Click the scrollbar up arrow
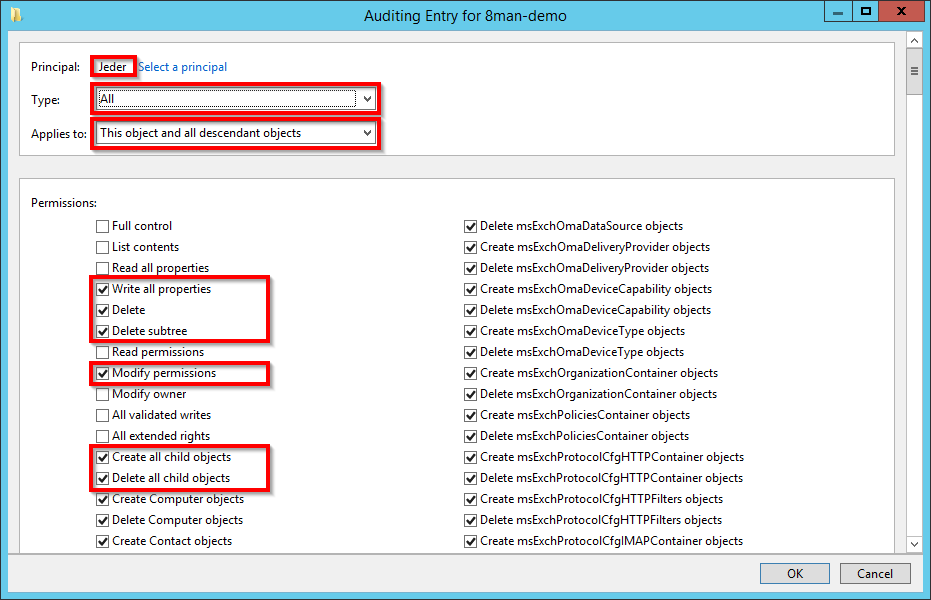Screen dimensions: 931x600 pos(913,41)
